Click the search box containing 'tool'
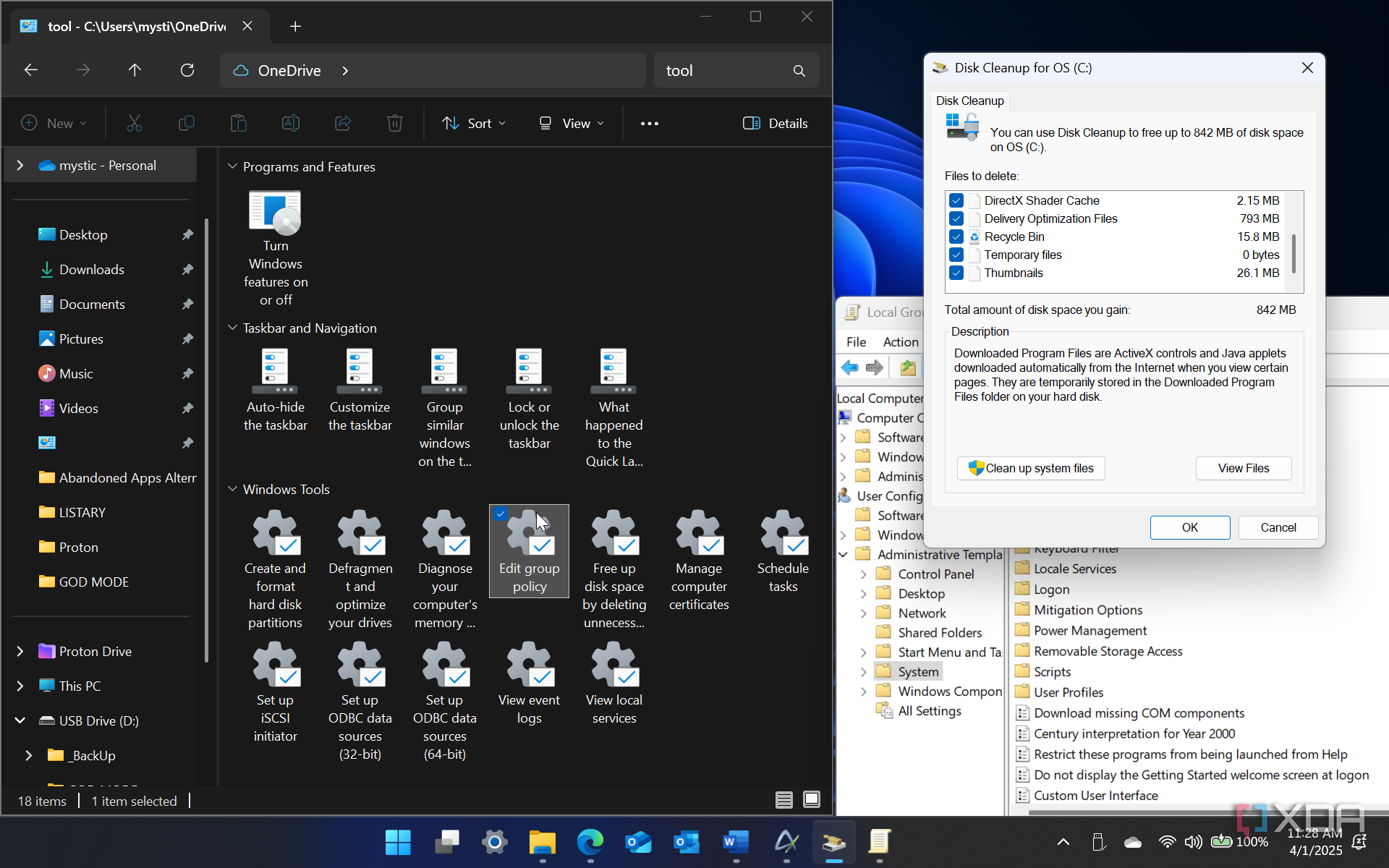1389x868 pixels. tap(723, 70)
